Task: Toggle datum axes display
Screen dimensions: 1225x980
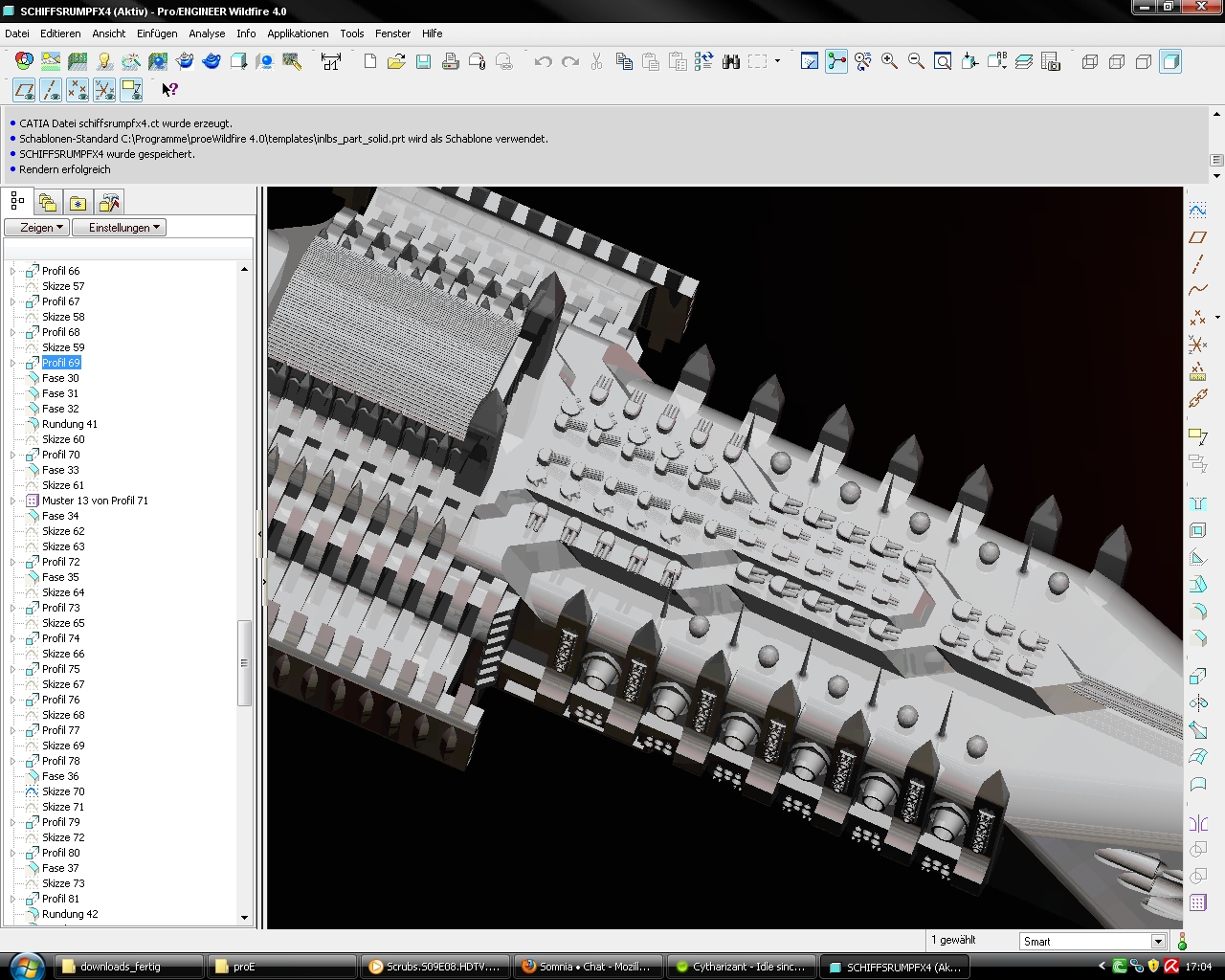Action: [51, 90]
